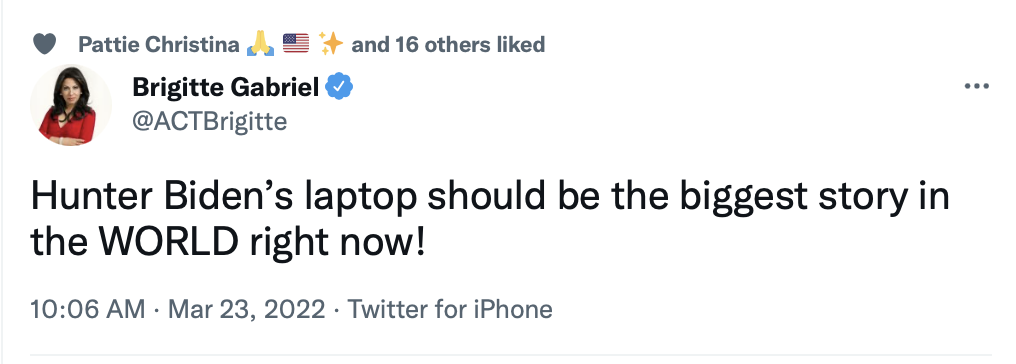Click the gray heart liked icon
The height and width of the screenshot is (364, 1016).
(x=44, y=45)
